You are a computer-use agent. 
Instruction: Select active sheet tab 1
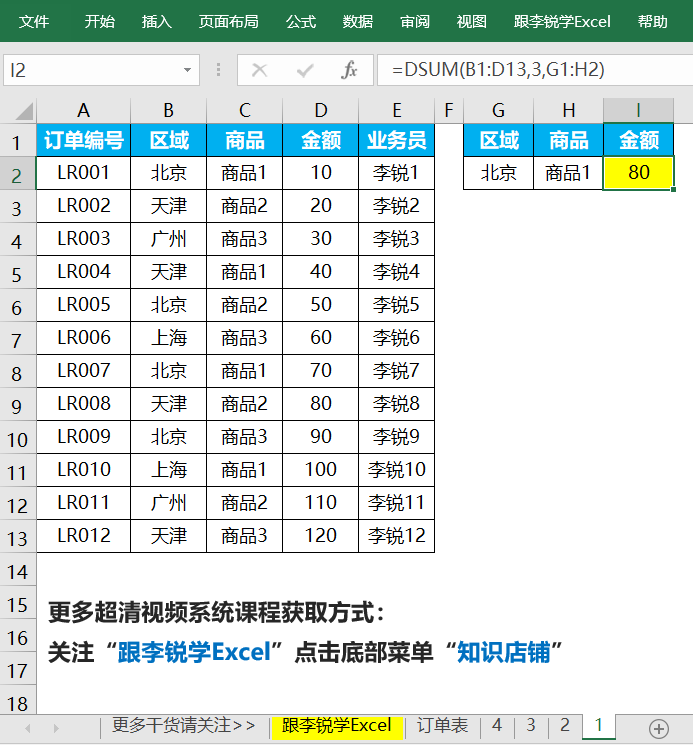(598, 726)
